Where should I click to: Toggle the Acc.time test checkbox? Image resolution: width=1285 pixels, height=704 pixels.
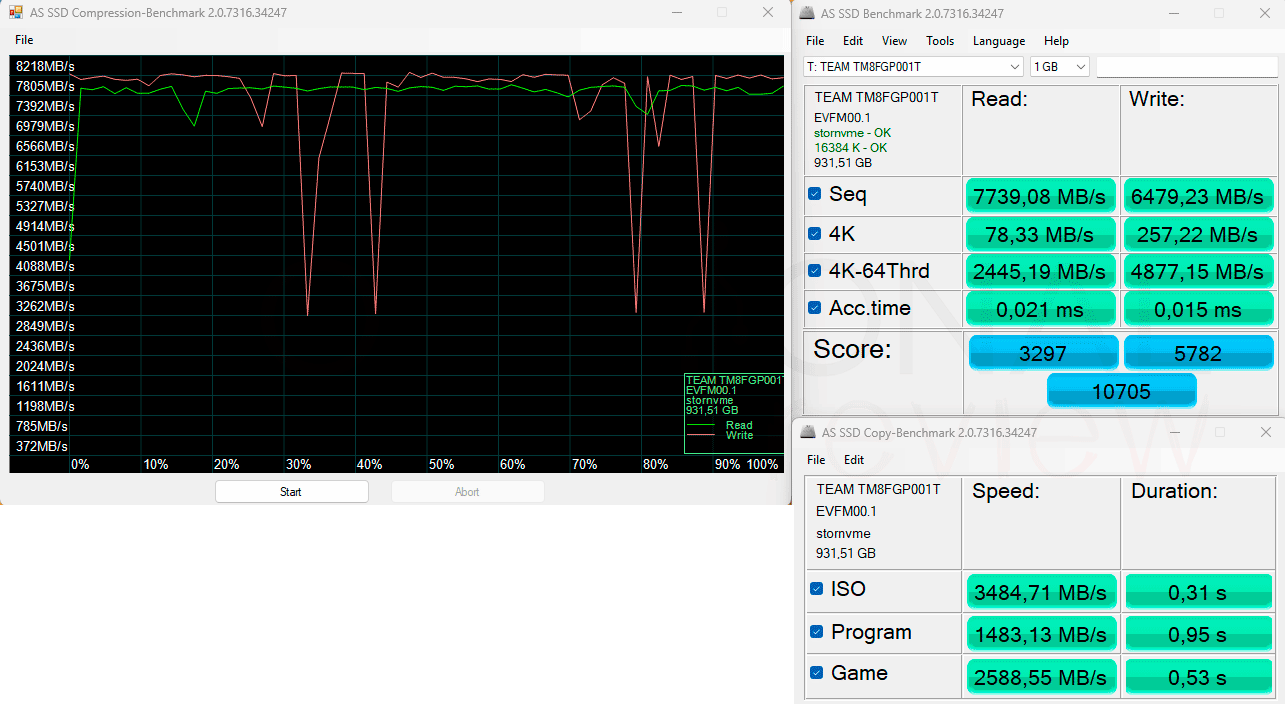(x=815, y=308)
